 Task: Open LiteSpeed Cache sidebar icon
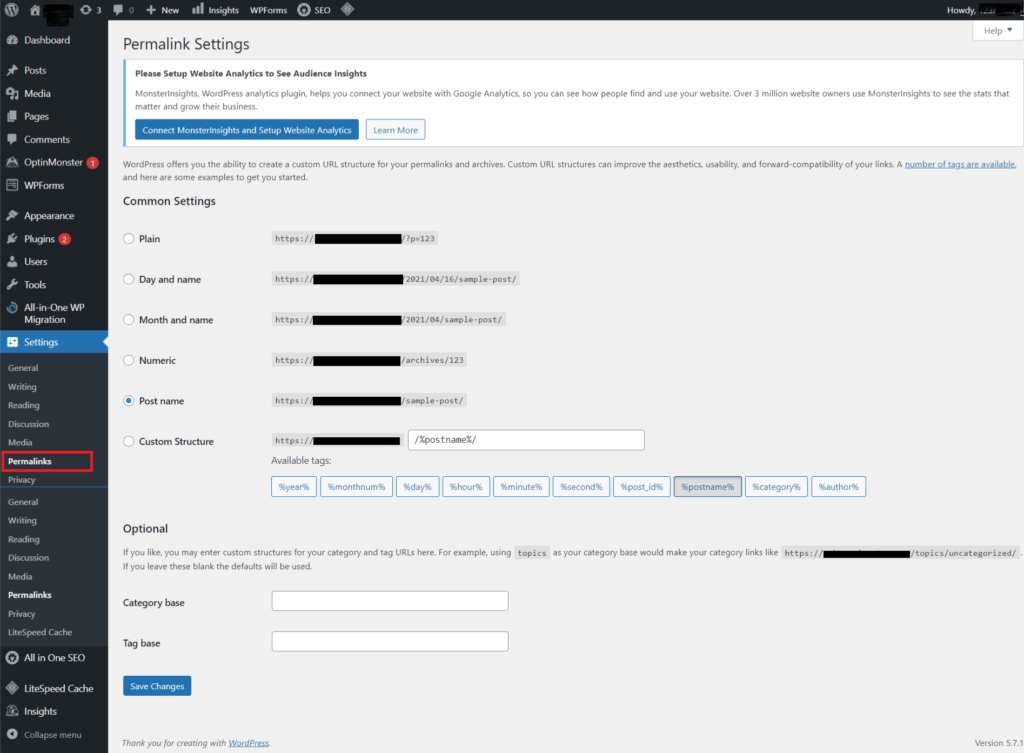coord(12,688)
